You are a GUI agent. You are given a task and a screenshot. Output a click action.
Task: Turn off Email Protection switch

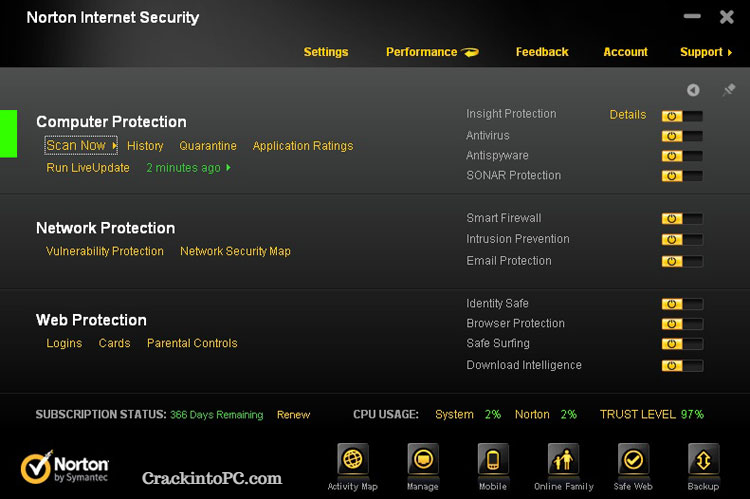(x=682, y=261)
